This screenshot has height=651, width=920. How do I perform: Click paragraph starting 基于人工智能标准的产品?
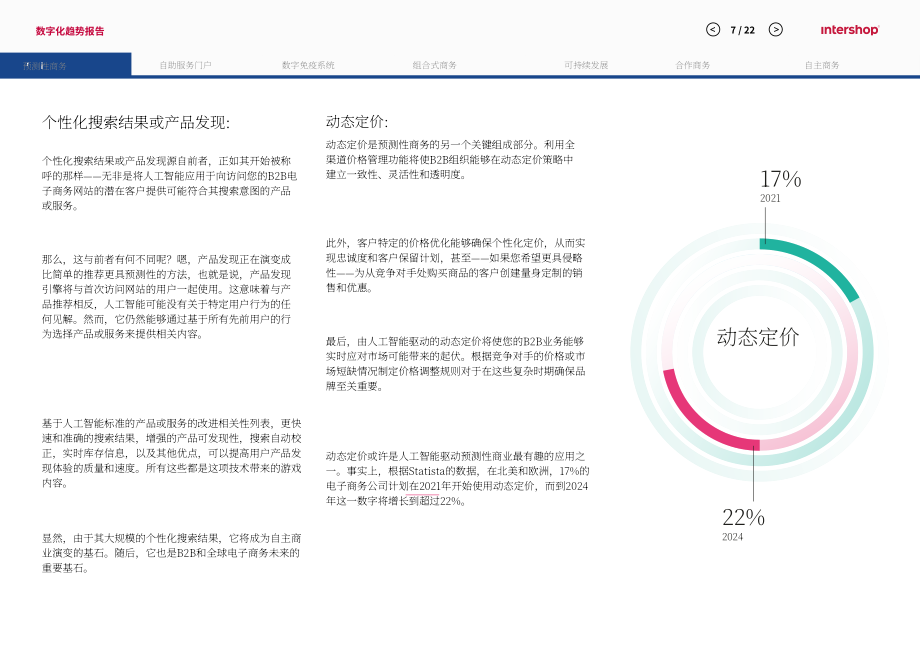(x=171, y=453)
